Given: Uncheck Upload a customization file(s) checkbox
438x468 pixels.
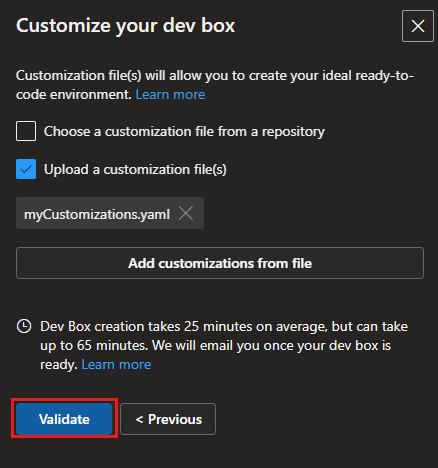Looking at the screenshot, I should [x=26, y=169].
